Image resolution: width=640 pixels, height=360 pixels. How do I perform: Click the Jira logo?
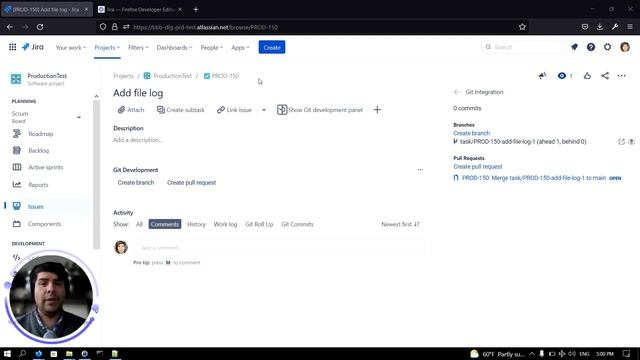click(x=33, y=47)
